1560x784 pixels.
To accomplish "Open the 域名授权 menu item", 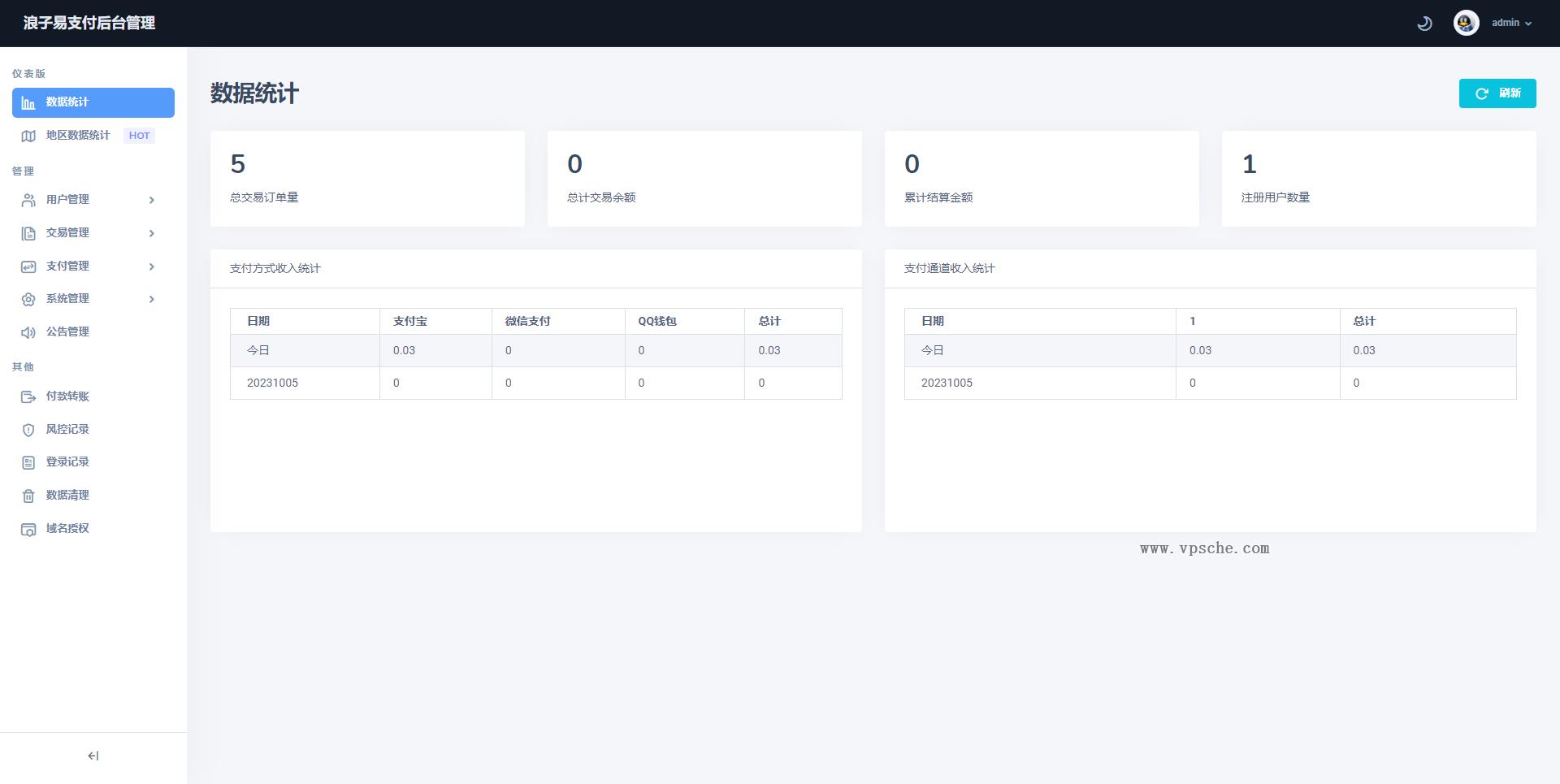I will point(67,528).
